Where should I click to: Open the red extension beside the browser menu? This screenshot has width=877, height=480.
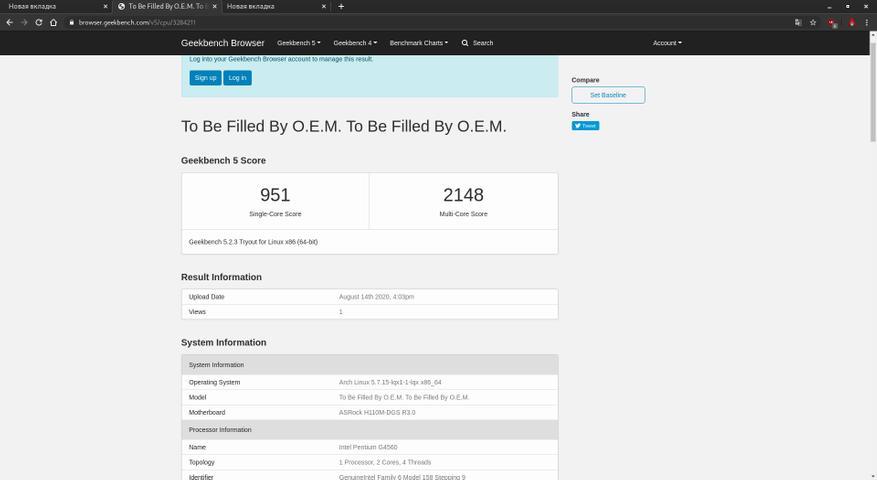(x=852, y=22)
